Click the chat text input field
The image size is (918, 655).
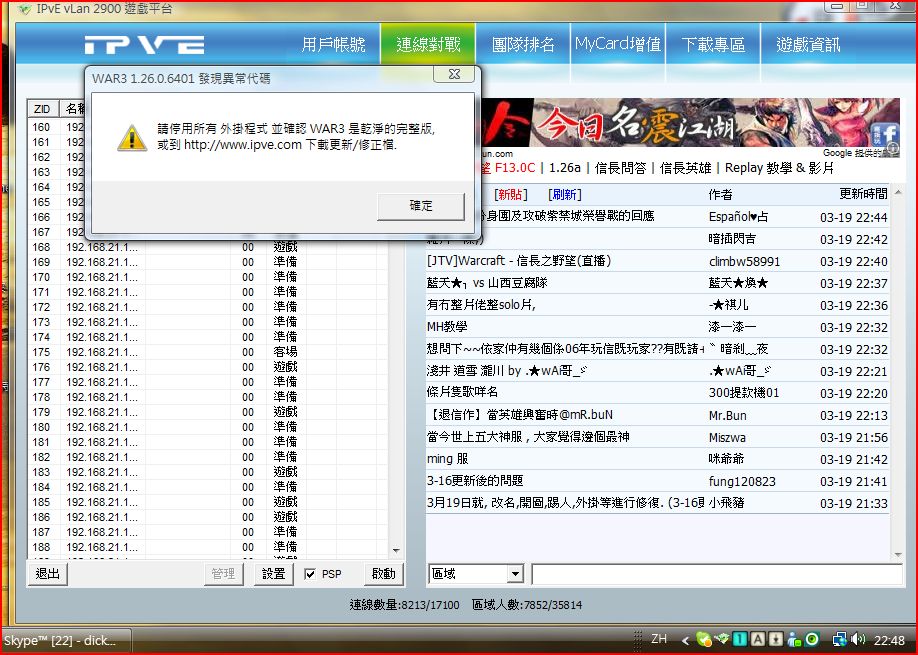pos(716,574)
